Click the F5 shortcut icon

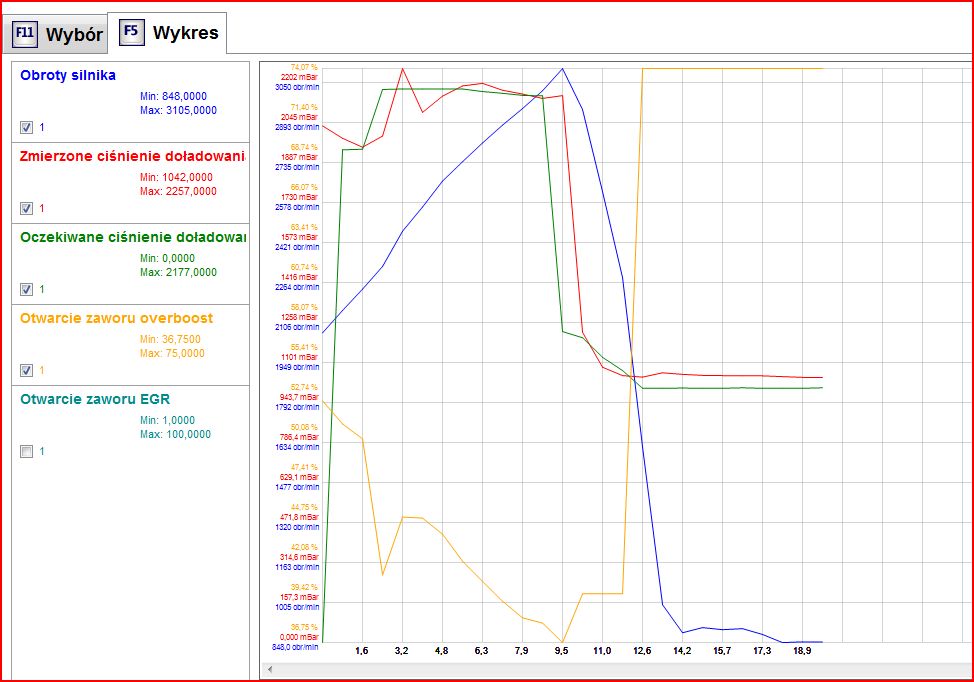[x=131, y=32]
